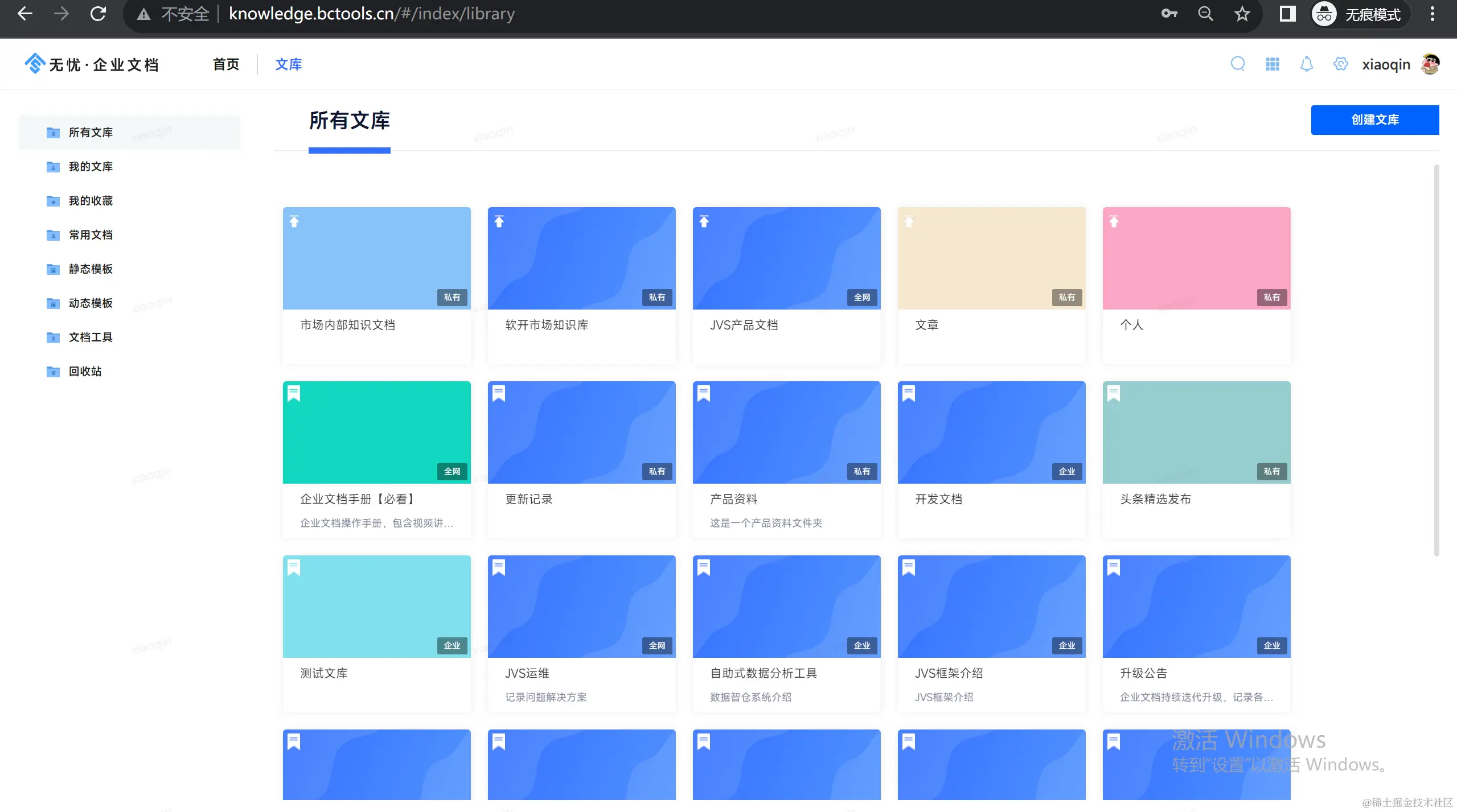The width and height of the screenshot is (1457, 812).
Task: Click the browser address bar URL
Action: click(371, 14)
